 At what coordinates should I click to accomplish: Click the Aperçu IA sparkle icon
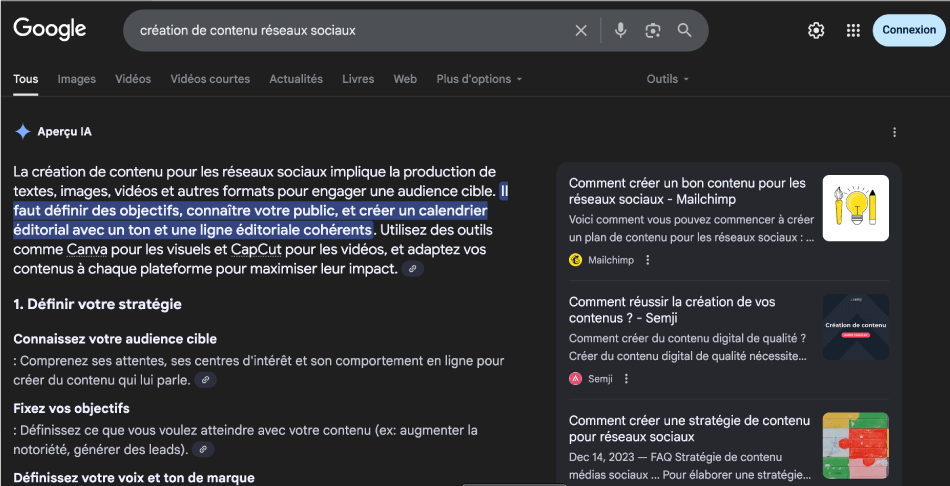point(22,131)
